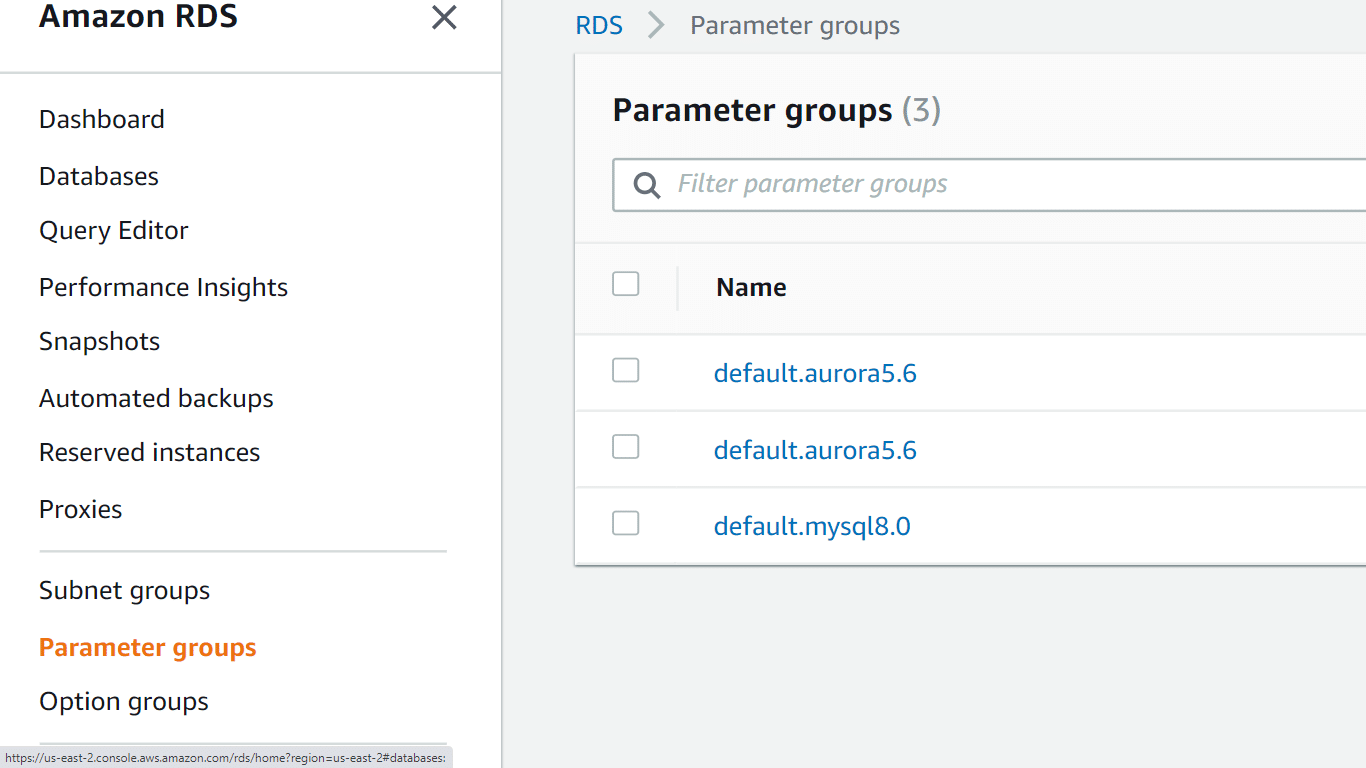The height and width of the screenshot is (768, 1366).
Task: Check the default.mysql8.0 row
Action: tap(625, 522)
